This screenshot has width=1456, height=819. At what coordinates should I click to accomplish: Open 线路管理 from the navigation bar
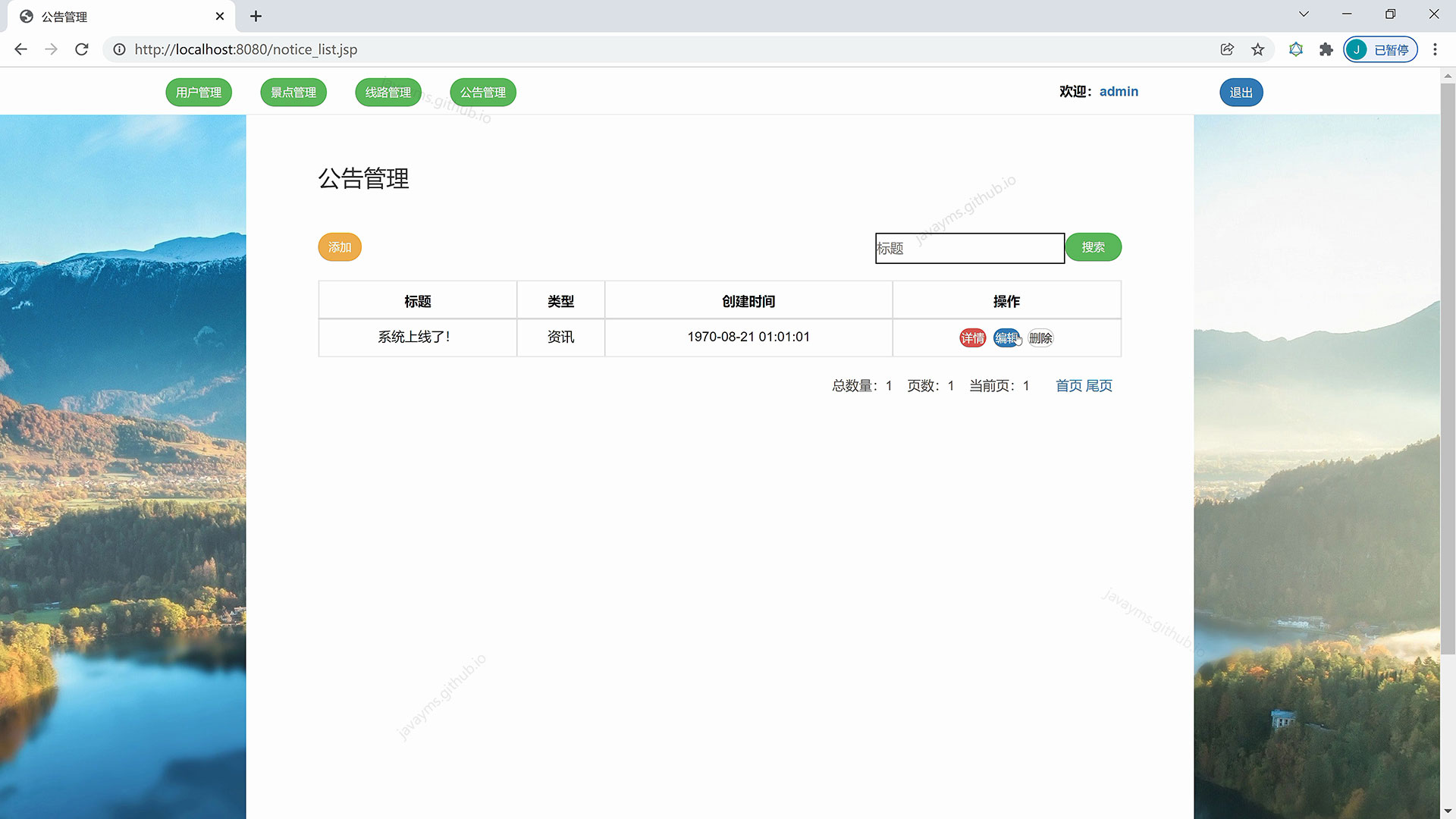coord(388,92)
